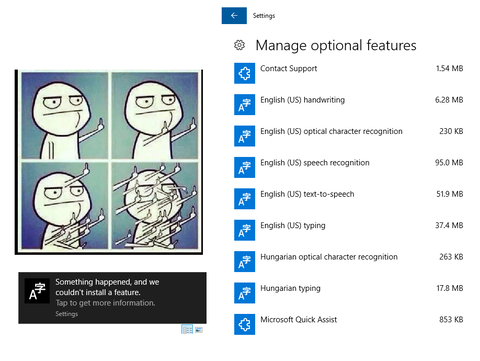This screenshot has height=361, width=480.
Task: Click the English (US) text-to-speech icon
Action: (244, 199)
